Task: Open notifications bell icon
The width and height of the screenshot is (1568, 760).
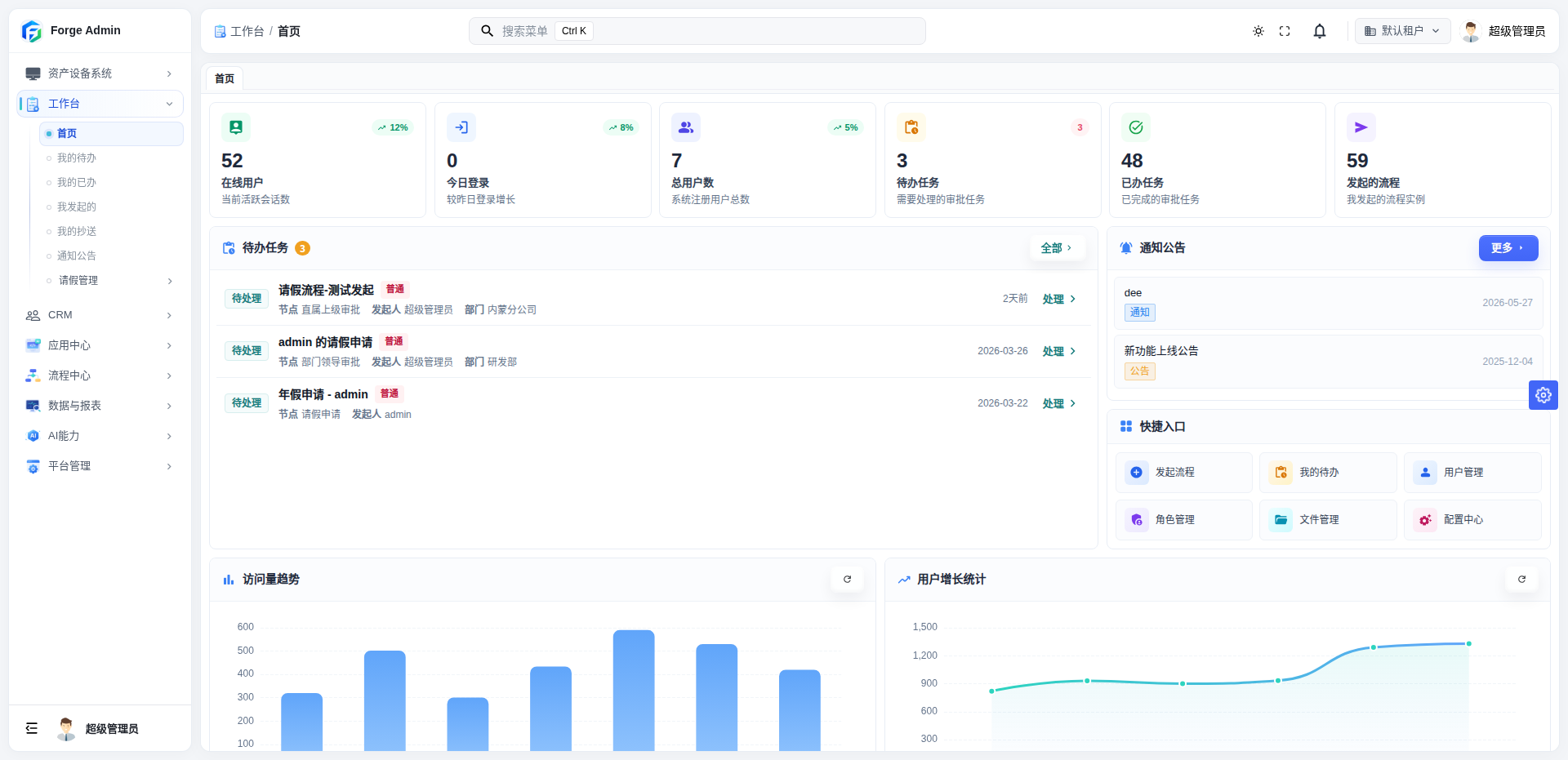Action: (1320, 31)
